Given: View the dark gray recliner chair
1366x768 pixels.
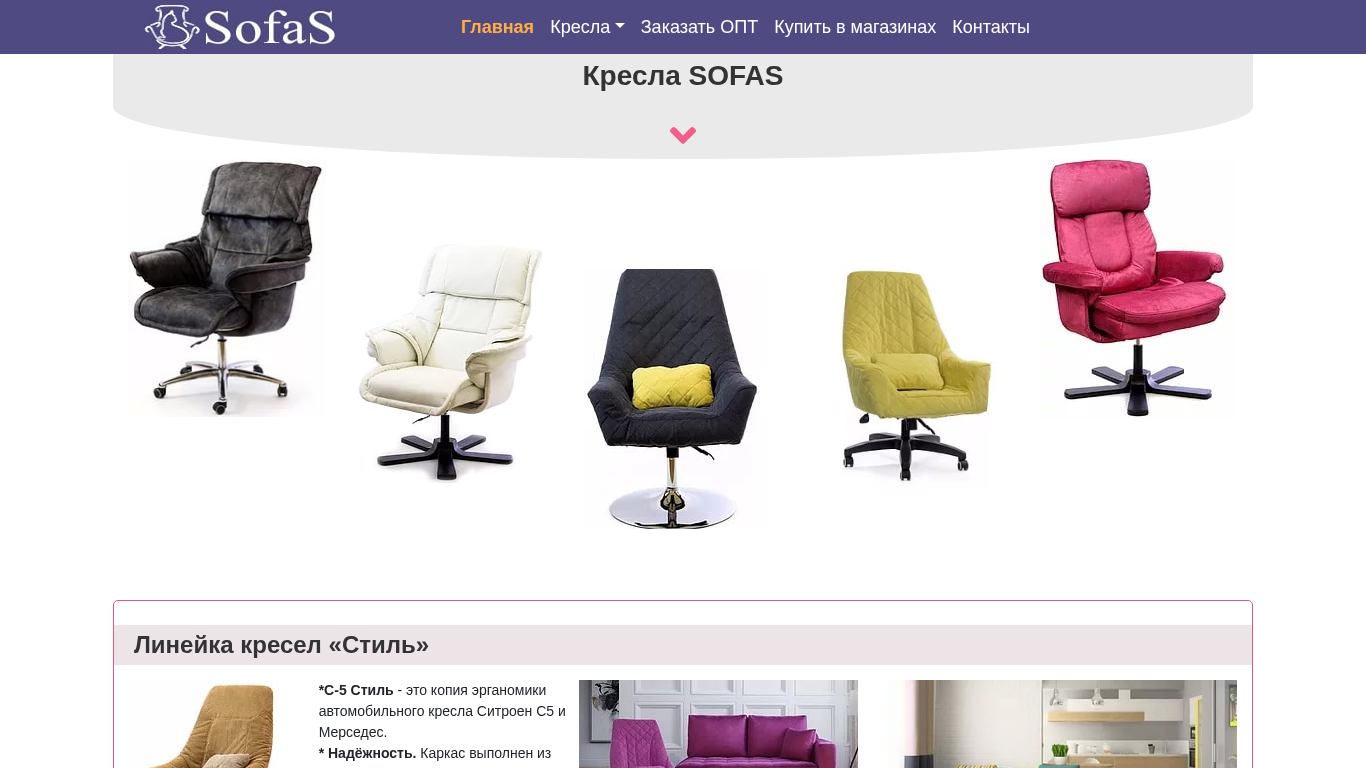Looking at the screenshot, I should [227, 288].
